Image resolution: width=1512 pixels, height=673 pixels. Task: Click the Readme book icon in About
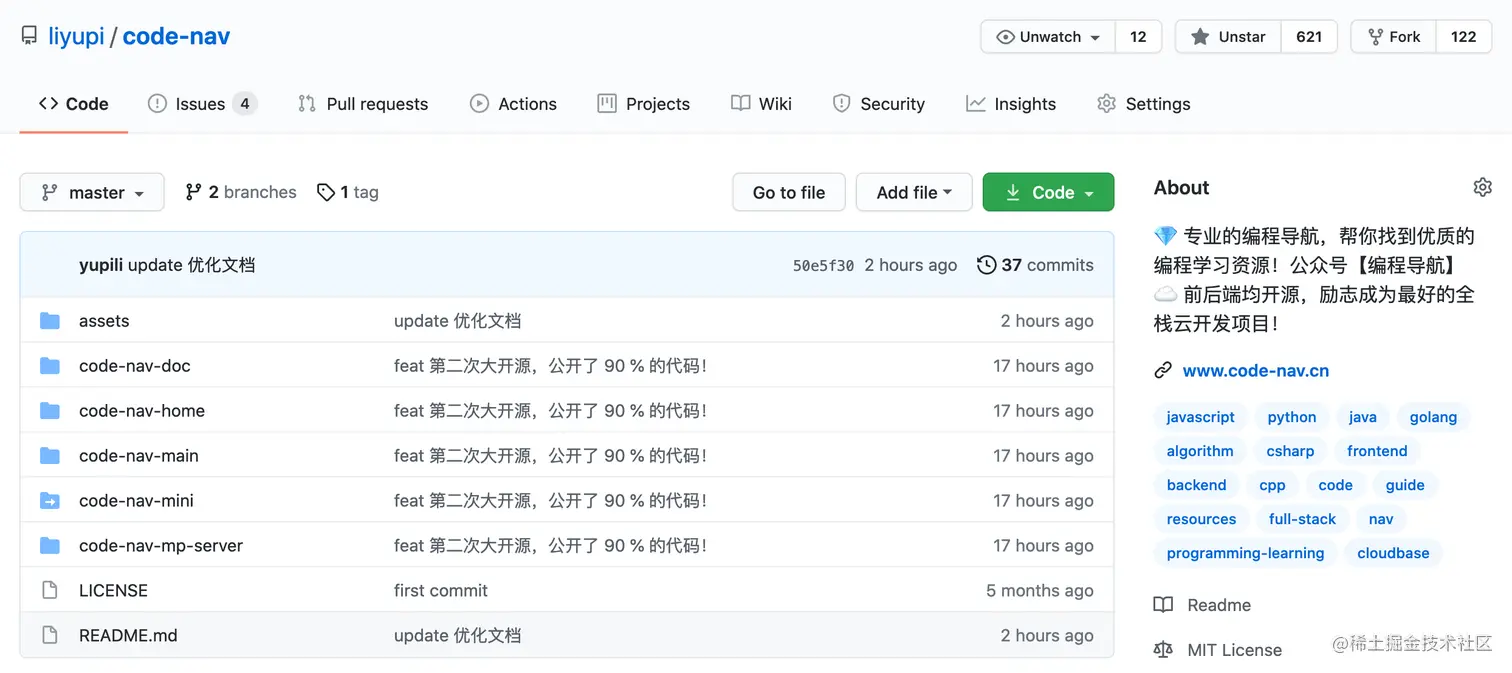(1163, 605)
